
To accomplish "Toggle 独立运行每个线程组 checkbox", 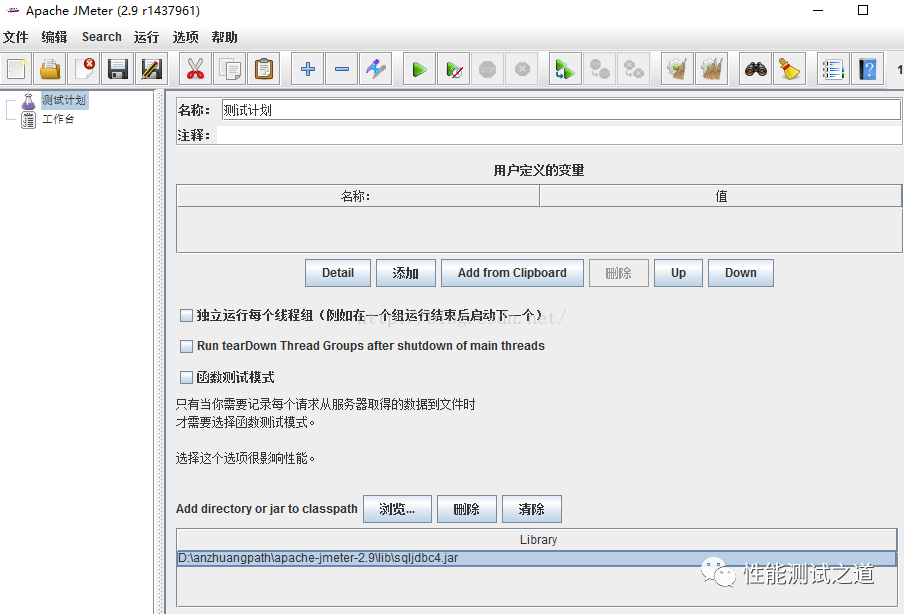I will (186, 315).
